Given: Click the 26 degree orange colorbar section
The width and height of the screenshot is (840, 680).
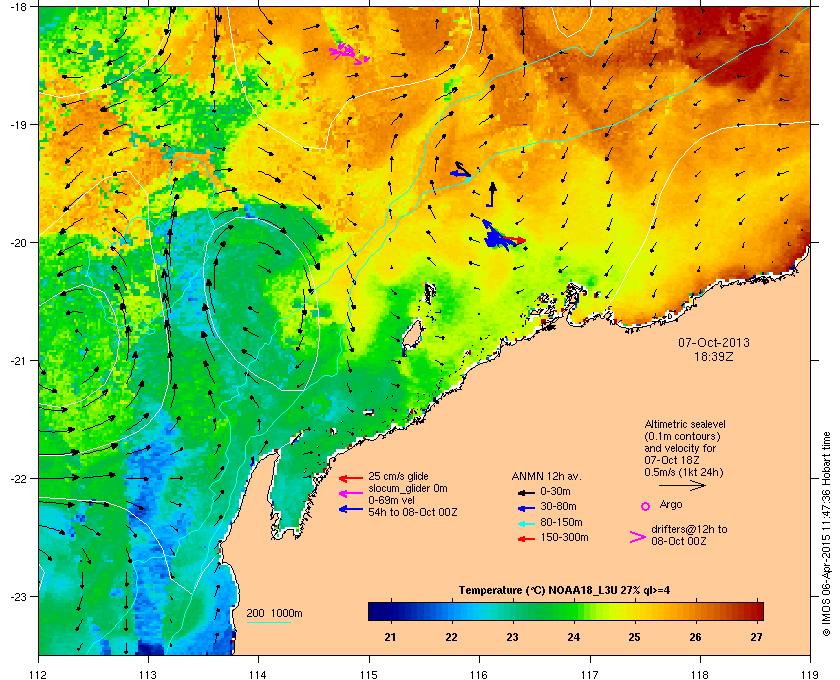Looking at the screenshot, I should pos(695,611).
